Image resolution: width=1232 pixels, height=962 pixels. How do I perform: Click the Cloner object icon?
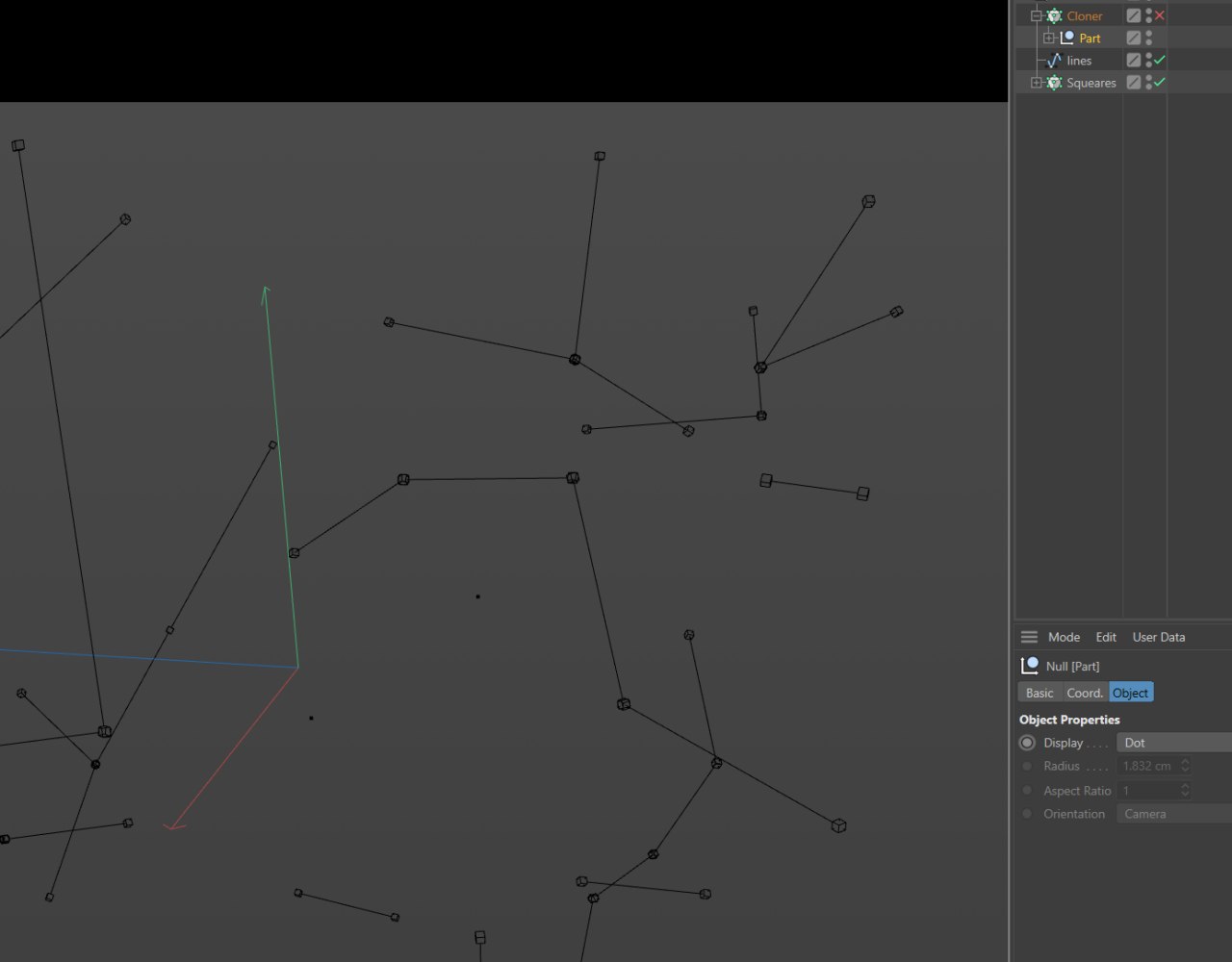[x=1054, y=15]
